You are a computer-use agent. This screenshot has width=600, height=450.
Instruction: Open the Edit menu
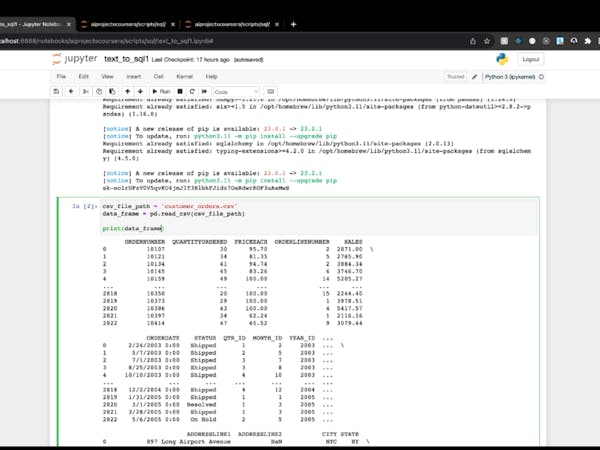[83, 77]
